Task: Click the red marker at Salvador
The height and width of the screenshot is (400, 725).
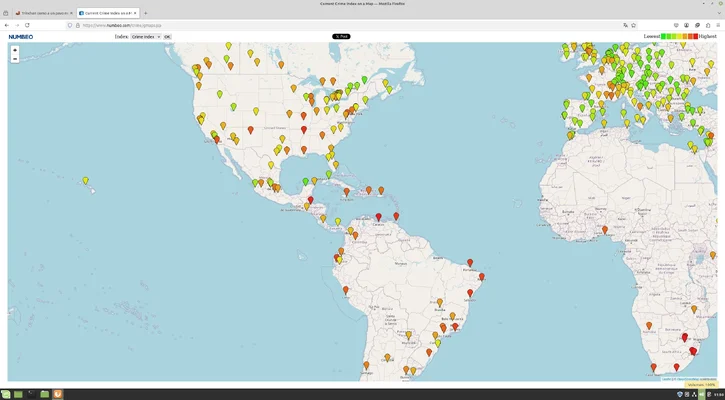Action: coord(470,293)
